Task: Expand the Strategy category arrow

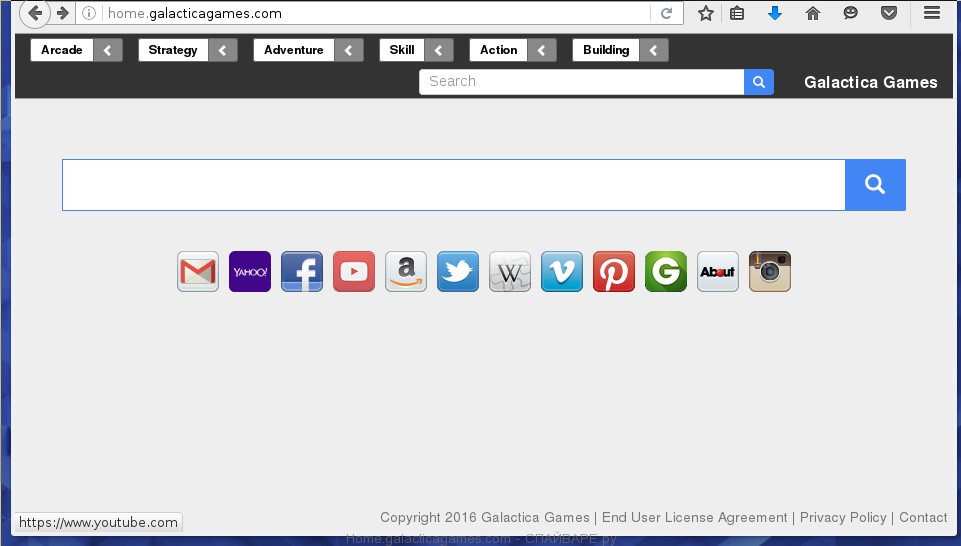Action: 223,50
